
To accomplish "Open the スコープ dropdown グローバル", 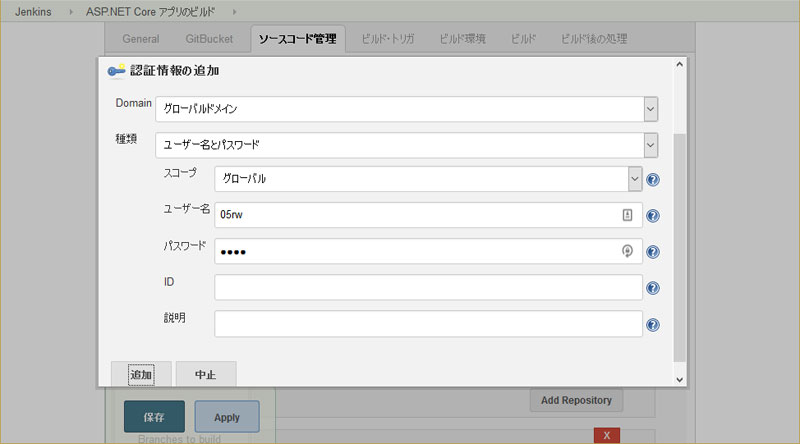I will pos(428,179).
